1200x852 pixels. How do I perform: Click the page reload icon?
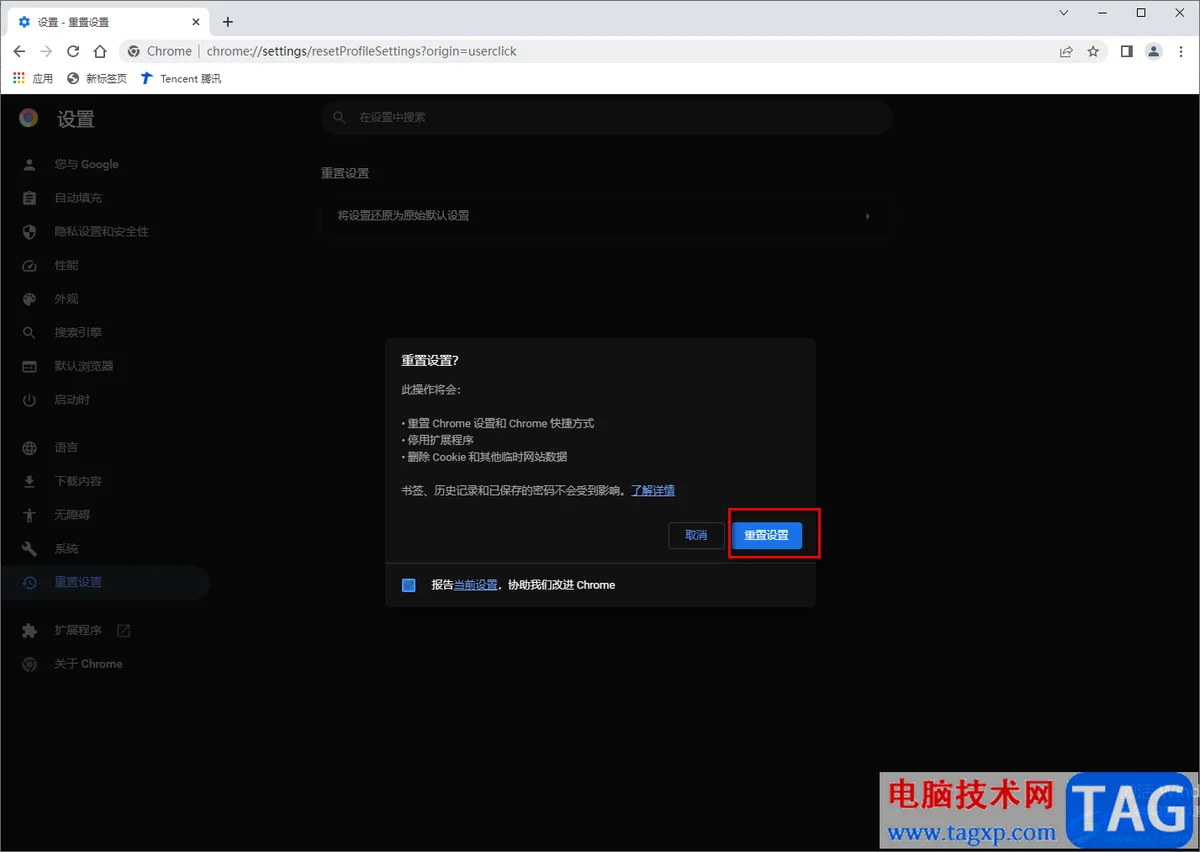coord(72,51)
